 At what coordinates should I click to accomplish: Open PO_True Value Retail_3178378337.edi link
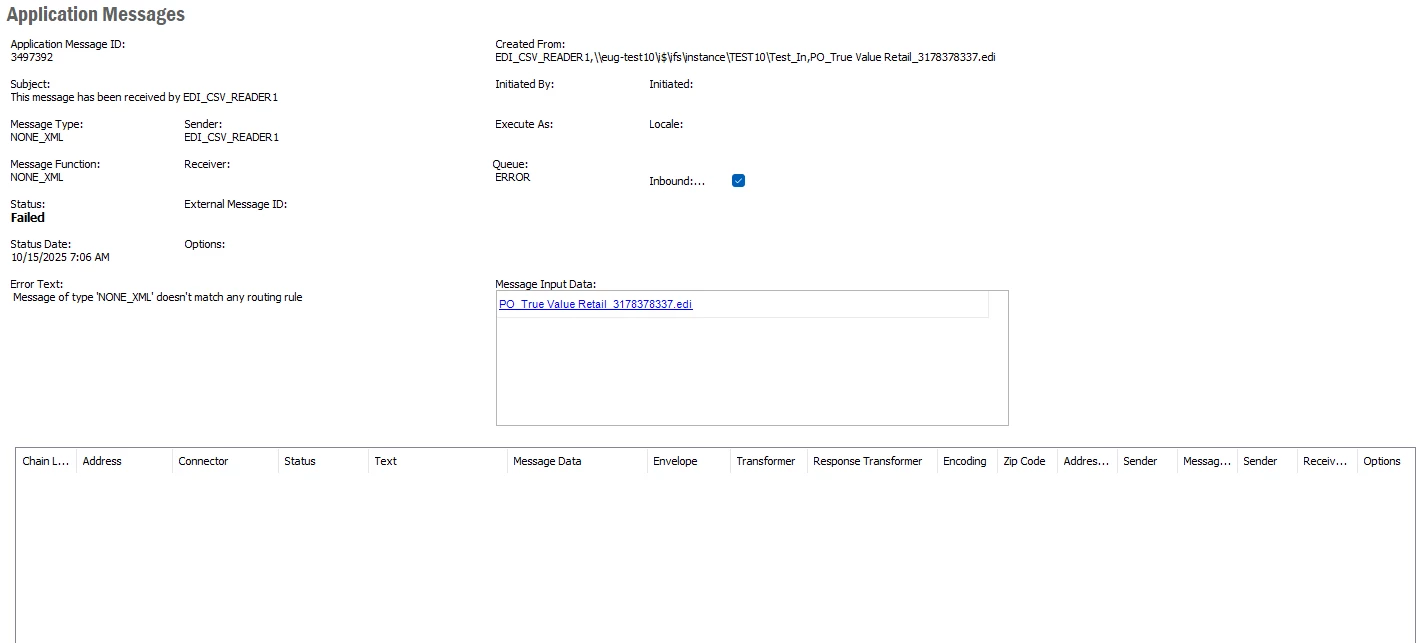pyautogui.click(x=595, y=304)
